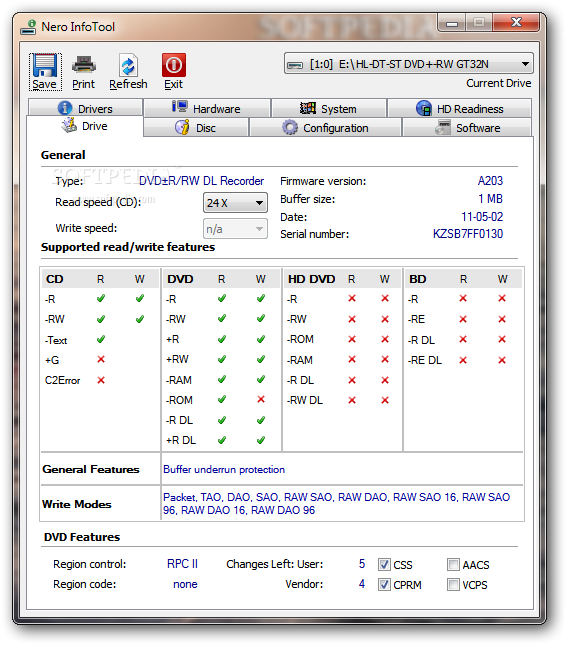This screenshot has height=645, width=567.
Task: Click the red Exit power icon
Action: pos(174,65)
